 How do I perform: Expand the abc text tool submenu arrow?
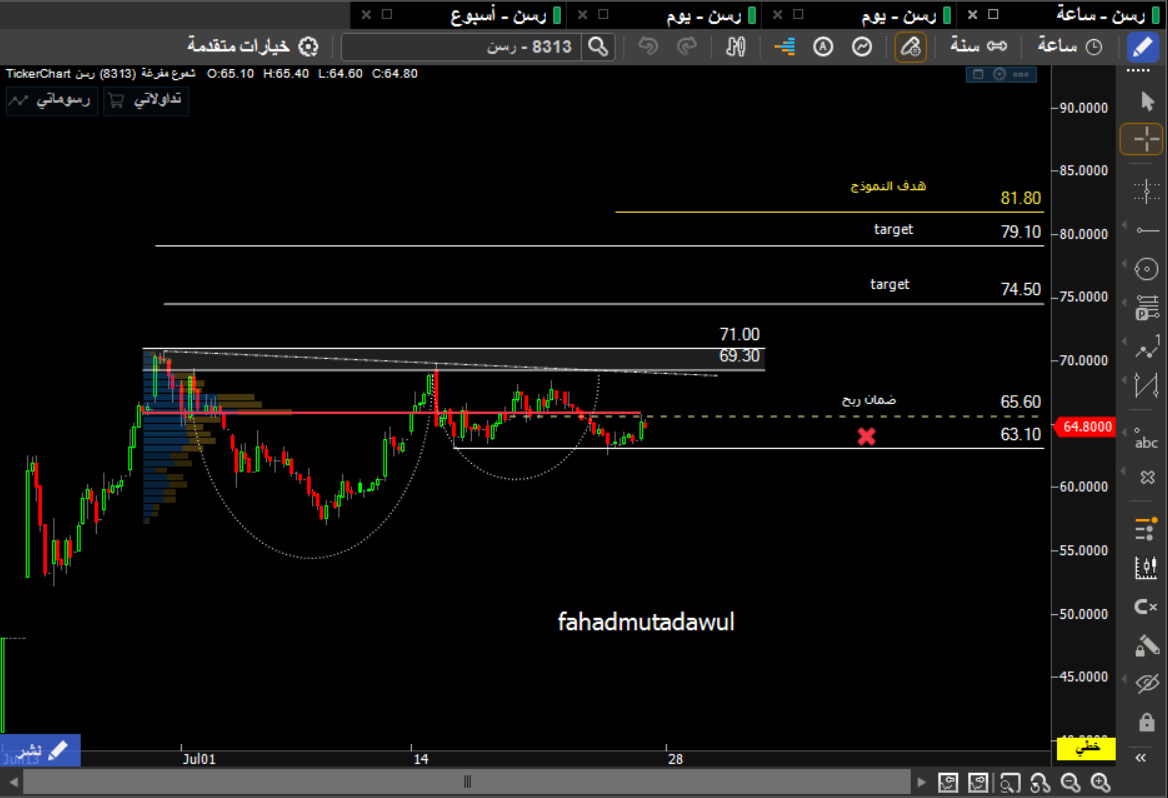tap(1125, 432)
